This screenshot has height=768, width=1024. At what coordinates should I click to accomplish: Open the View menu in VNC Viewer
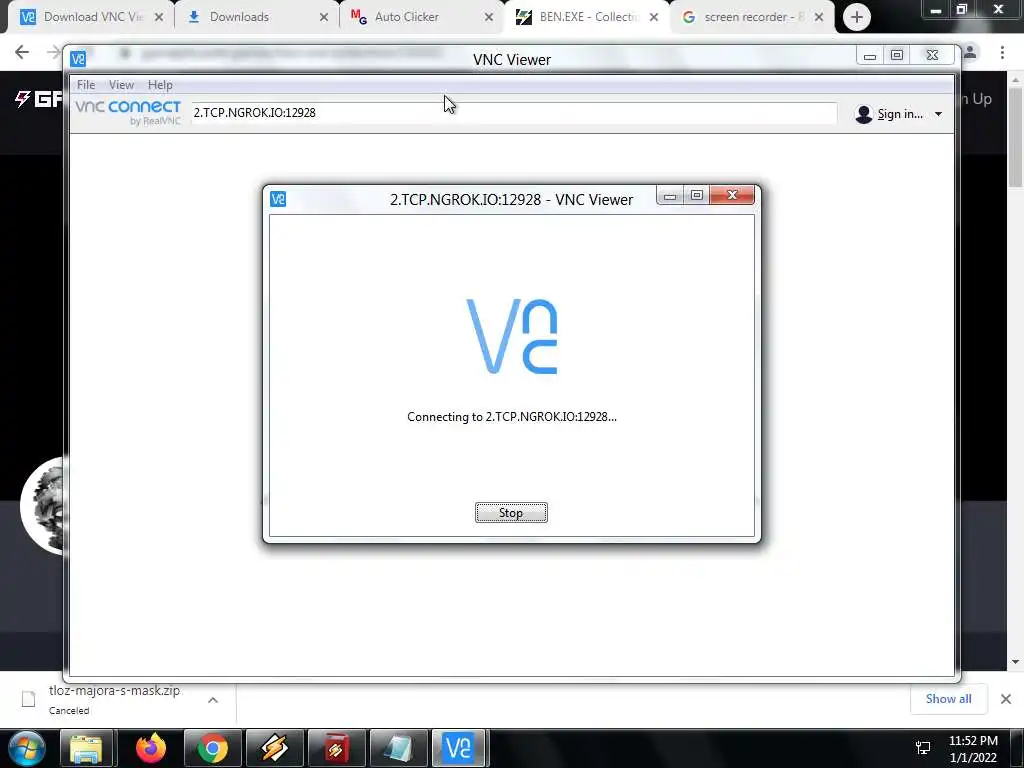pyautogui.click(x=121, y=85)
